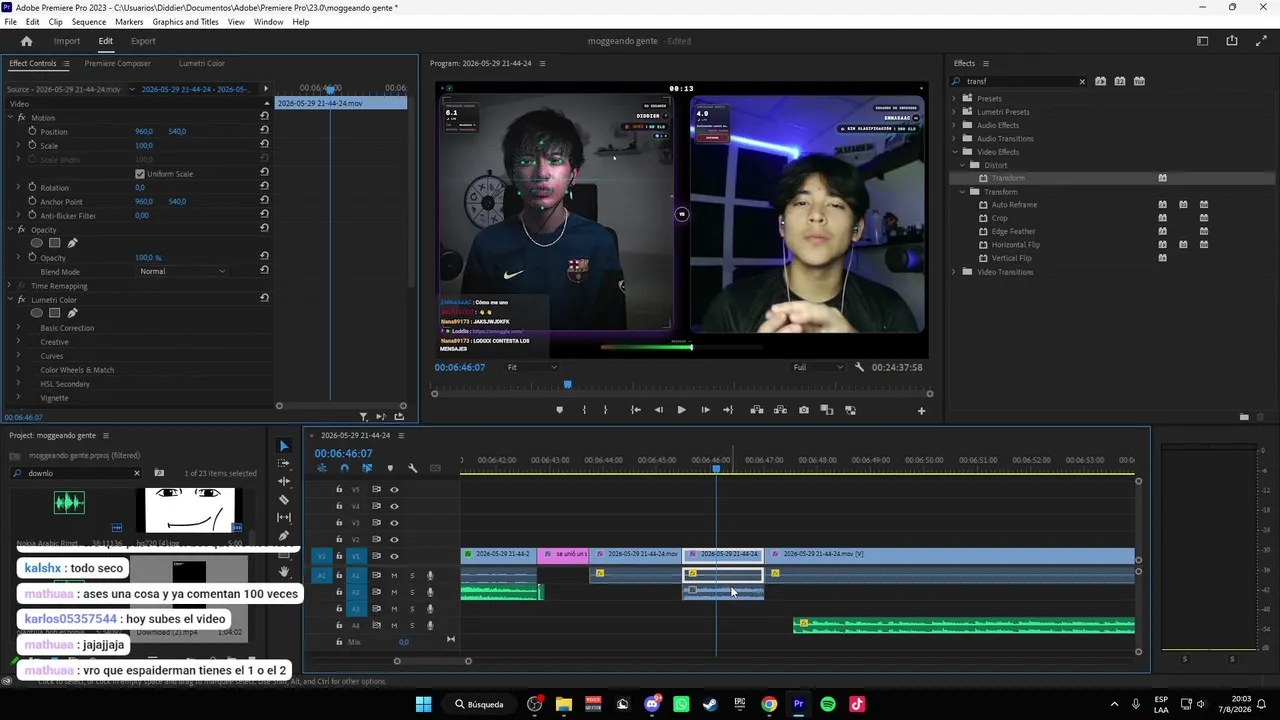Screen dimensions: 1280x720
Task: Open Program monitor settings wrench
Action: [859, 367]
